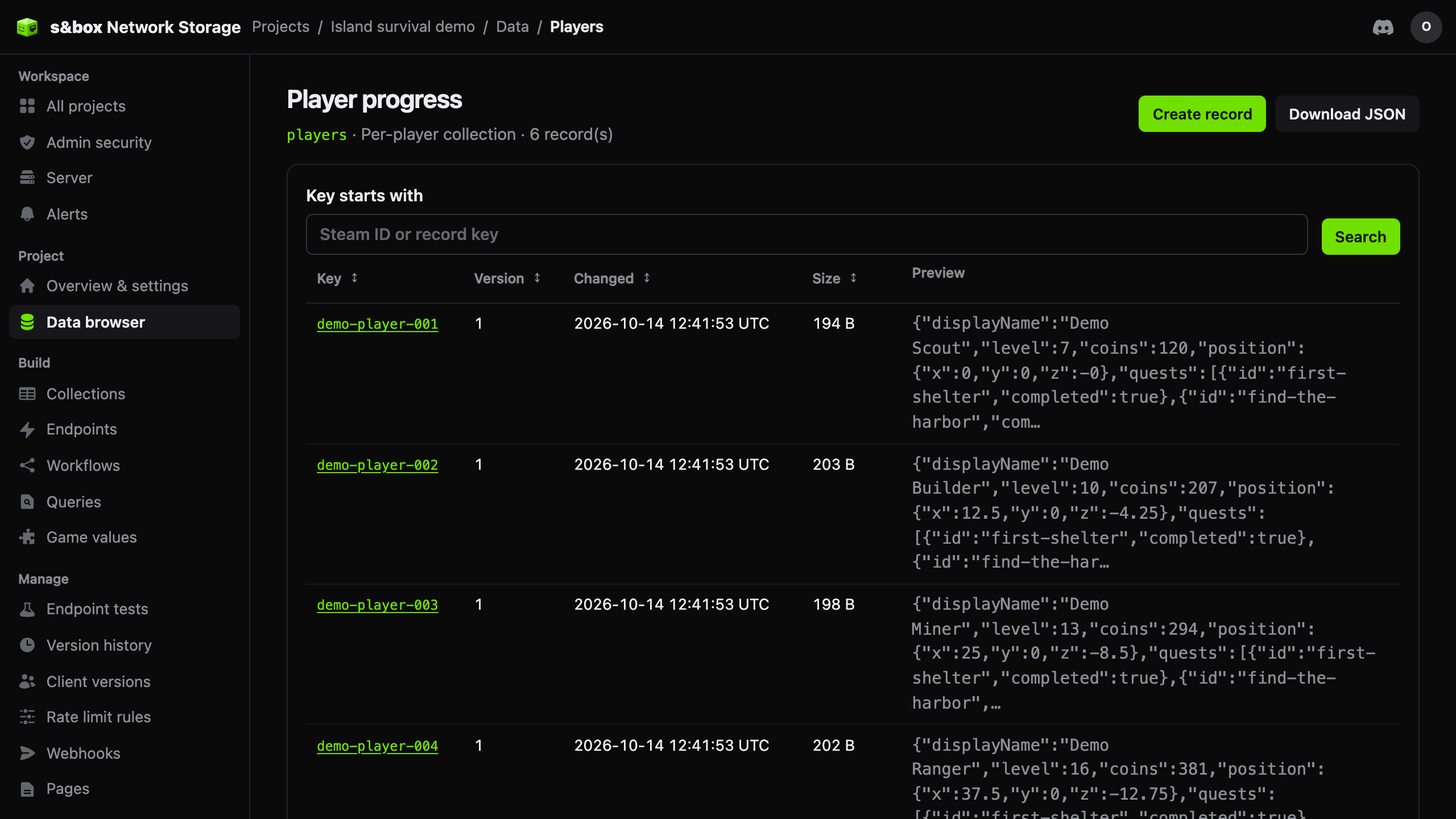Screen dimensions: 1456x819
Task: Open the user avatar in the top right
Action: pyautogui.click(x=1426, y=27)
